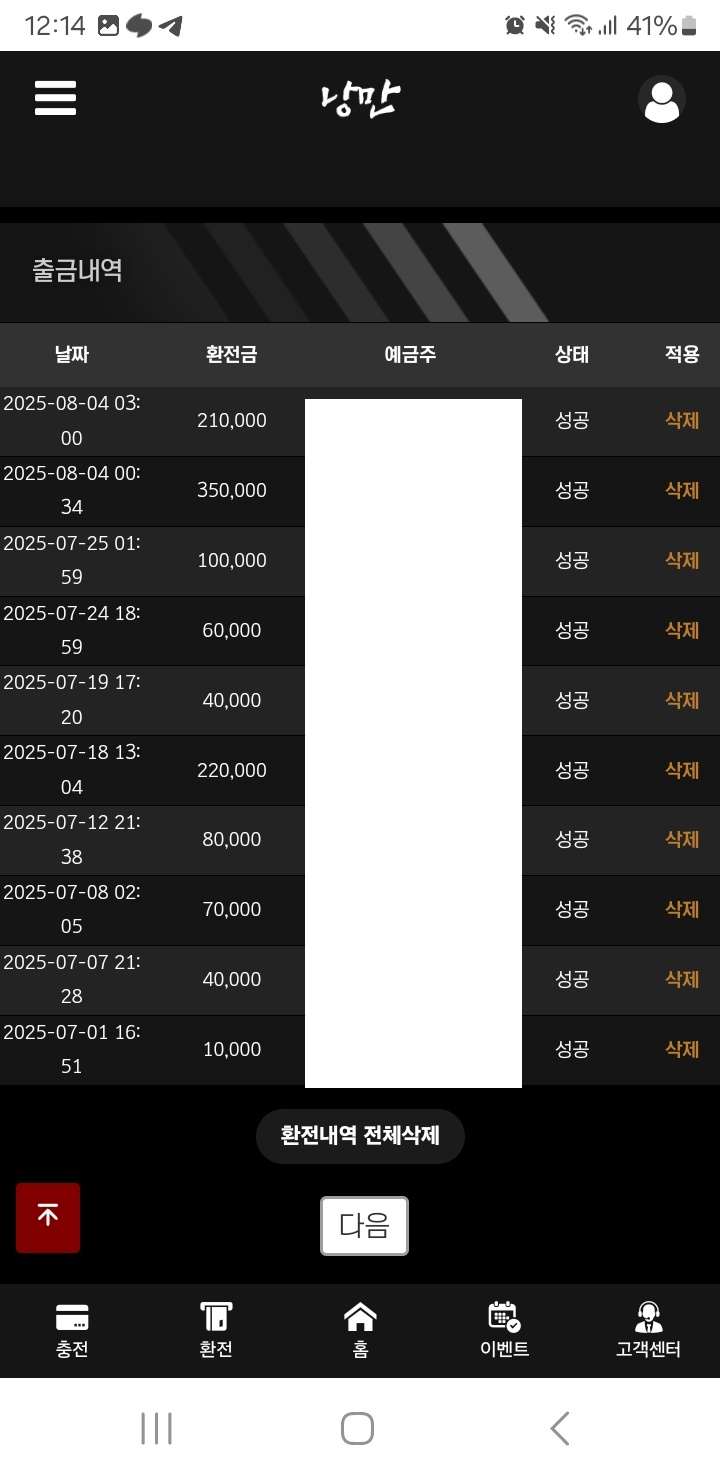
Task: Tap Android back navigation chevron
Action: [x=560, y=1428]
